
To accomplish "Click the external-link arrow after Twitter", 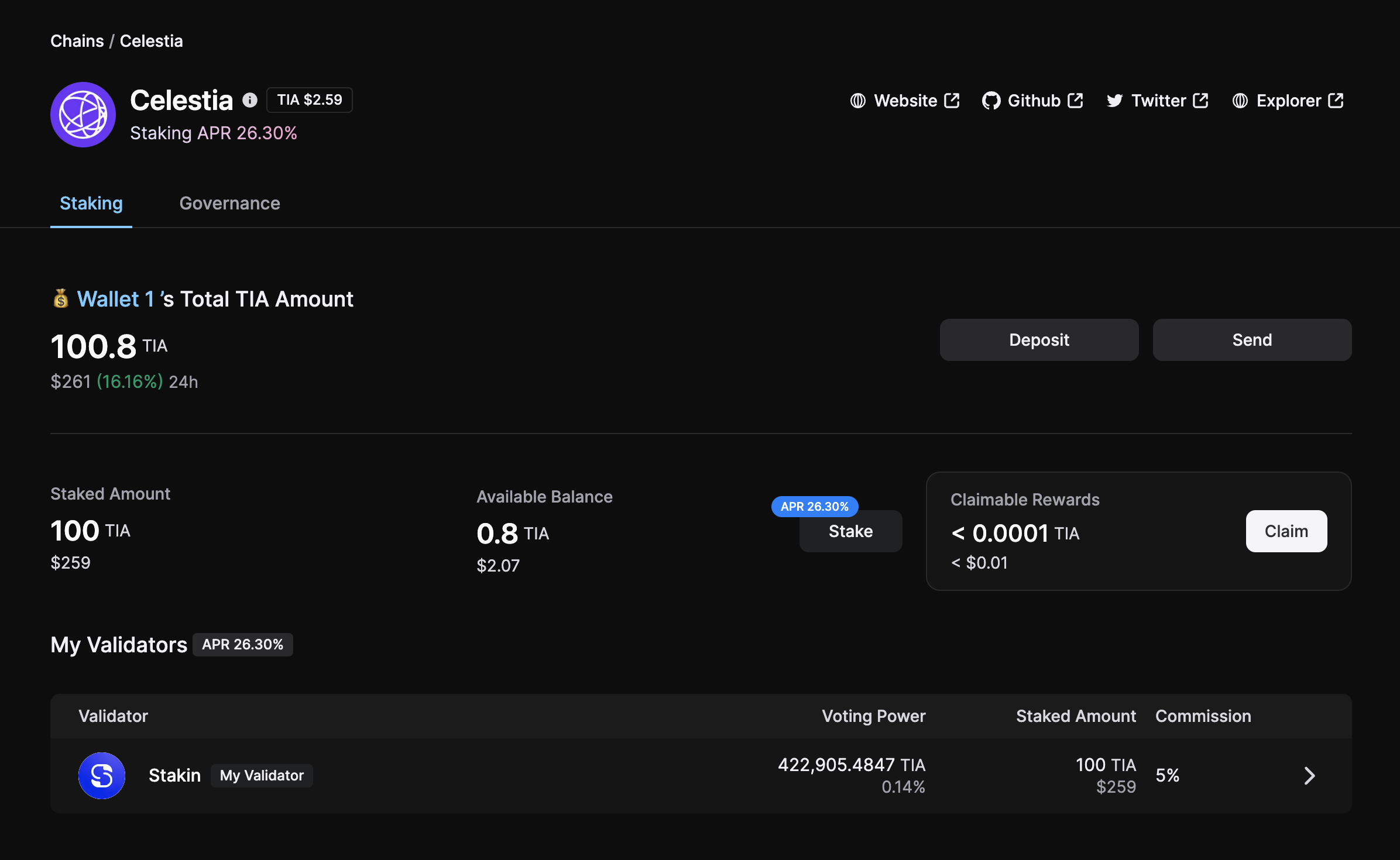I will [x=1201, y=101].
